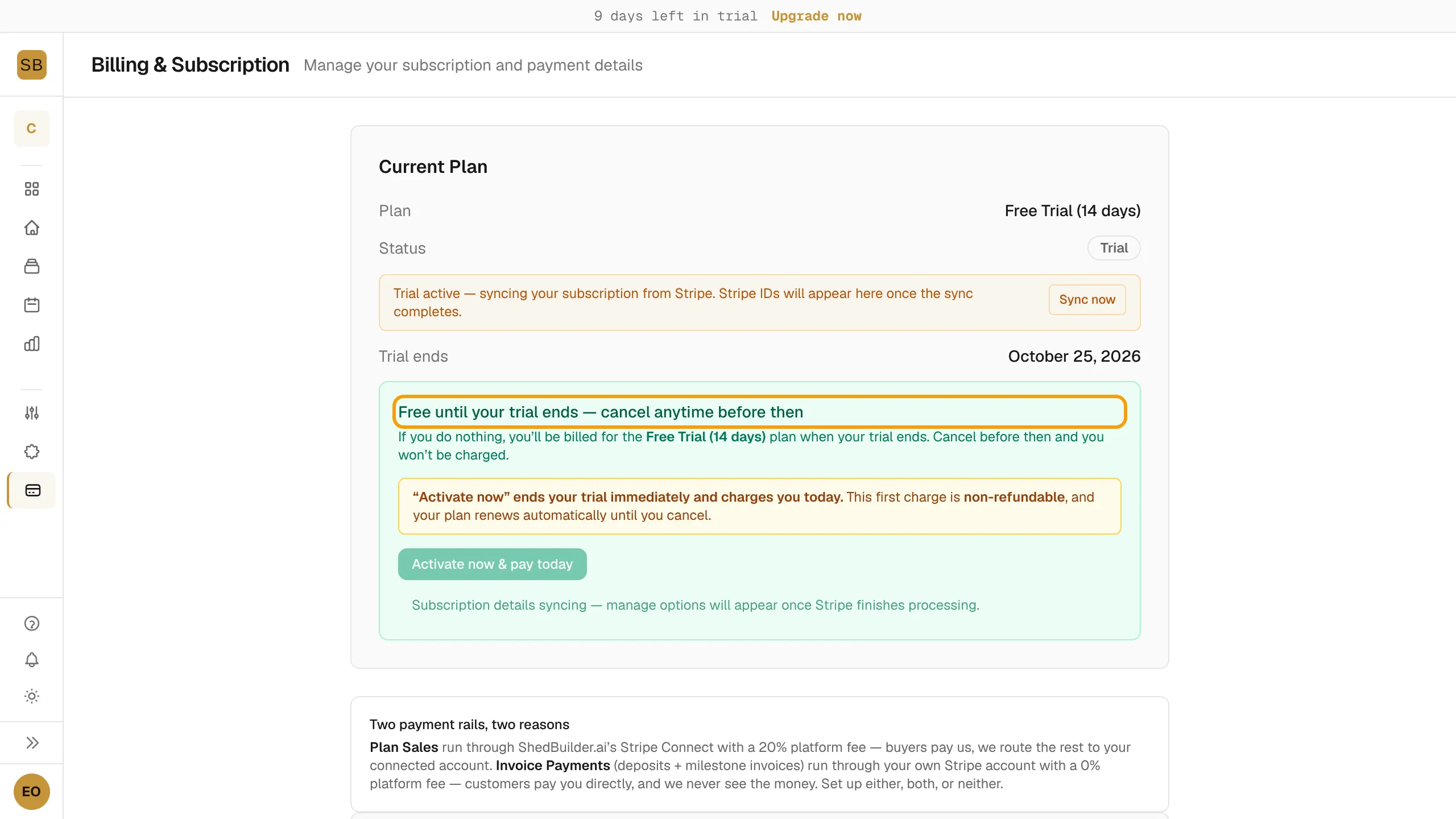Toggle the light theme sun icon
The image size is (1456, 819).
(x=32, y=696)
